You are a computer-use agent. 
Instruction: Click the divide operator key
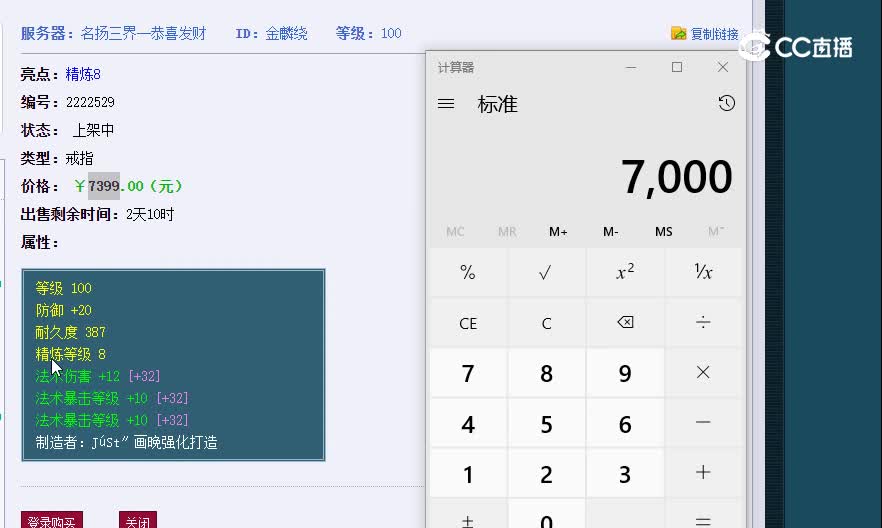pyautogui.click(x=703, y=323)
